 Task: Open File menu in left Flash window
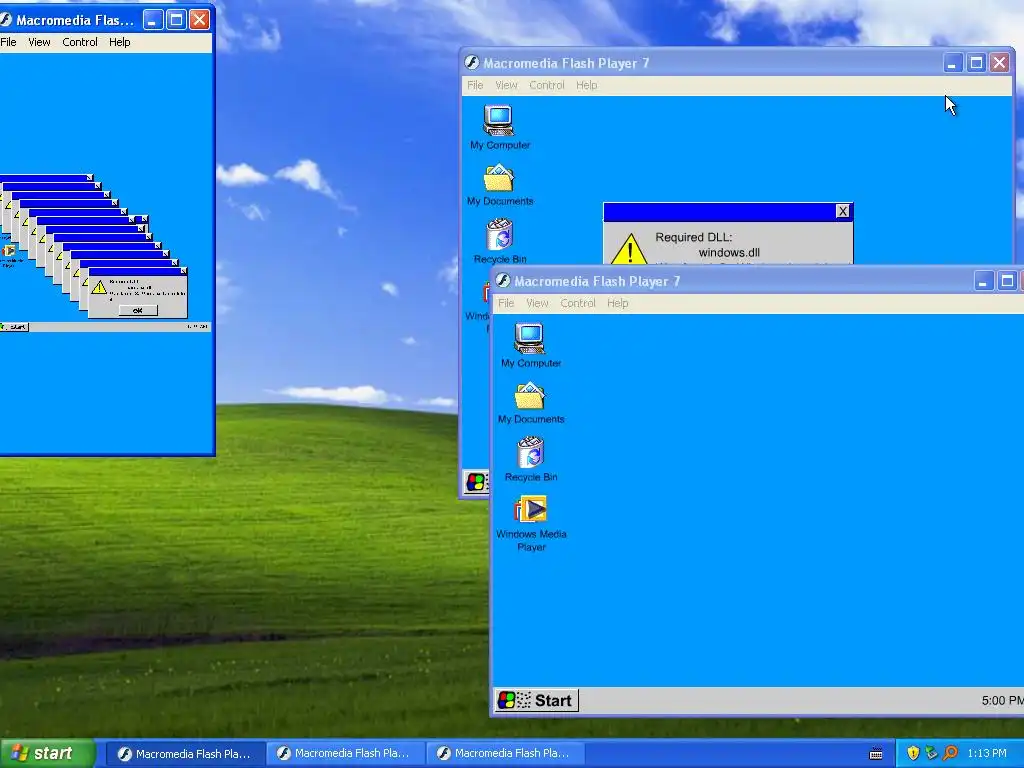coord(8,42)
